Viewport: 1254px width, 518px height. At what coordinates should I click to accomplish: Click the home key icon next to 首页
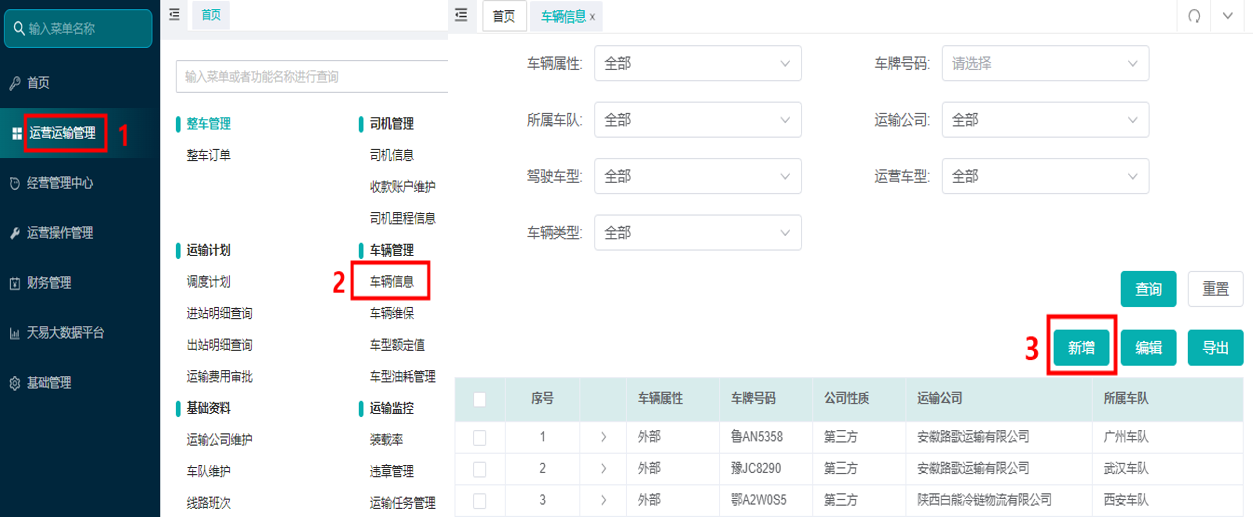[x=15, y=83]
